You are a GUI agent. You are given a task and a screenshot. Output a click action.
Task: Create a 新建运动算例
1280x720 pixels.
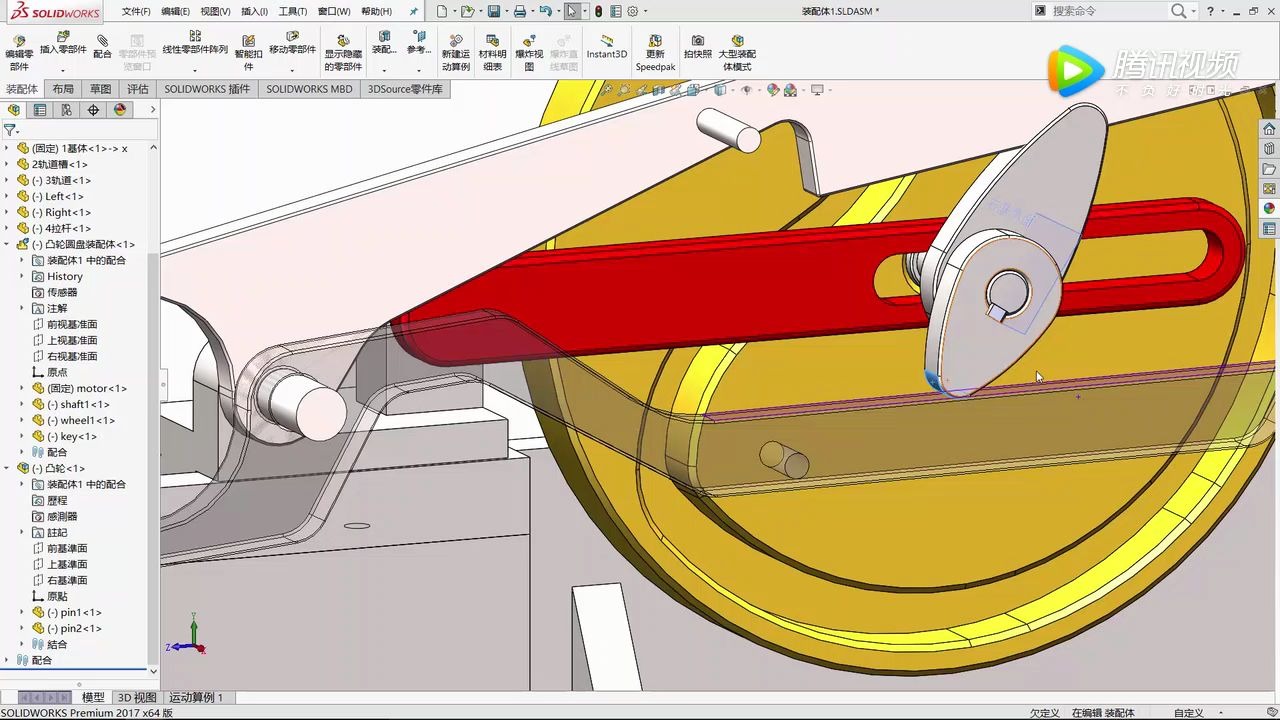pyautogui.click(x=455, y=50)
